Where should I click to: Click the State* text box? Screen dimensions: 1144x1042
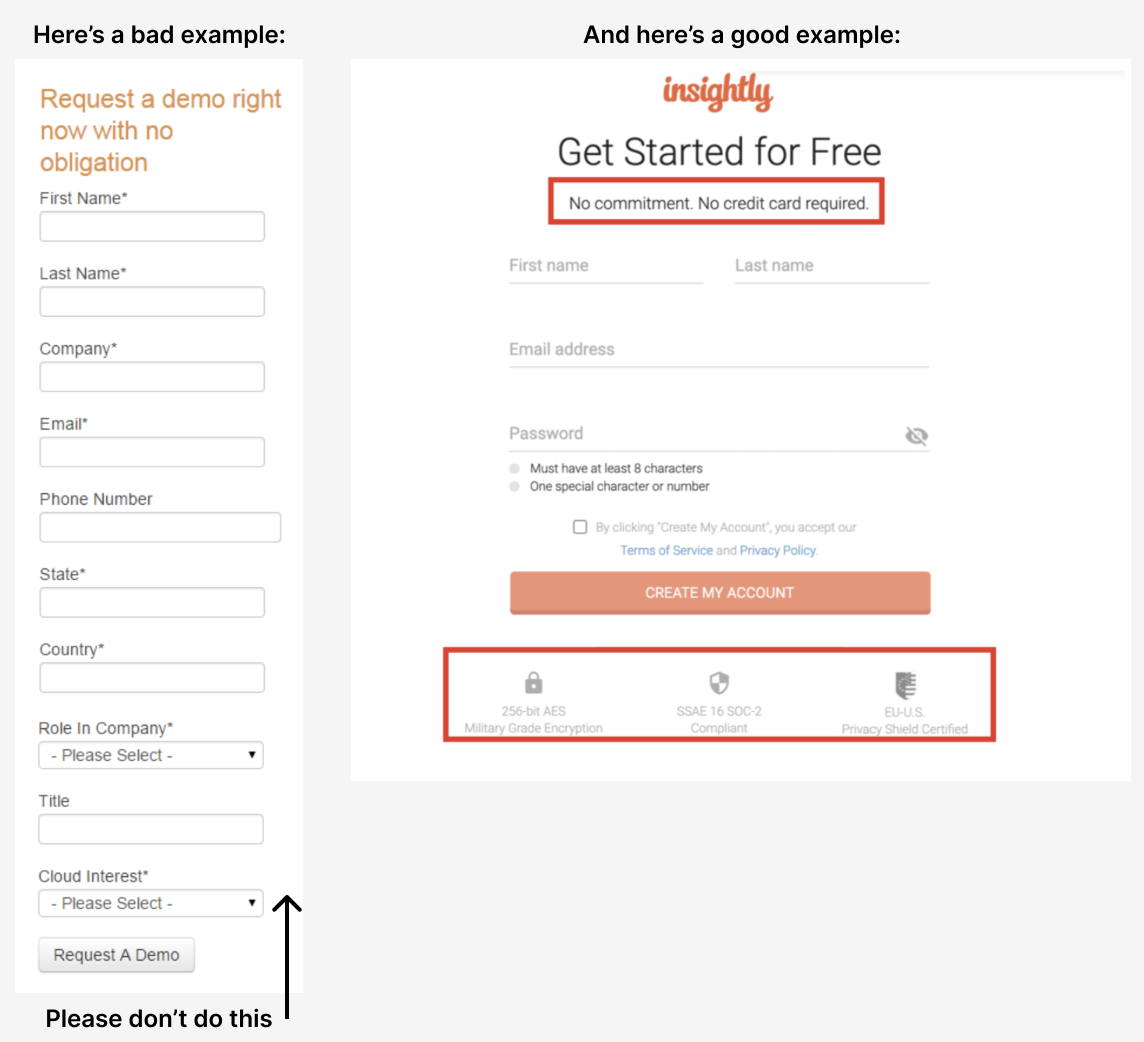(152, 602)
